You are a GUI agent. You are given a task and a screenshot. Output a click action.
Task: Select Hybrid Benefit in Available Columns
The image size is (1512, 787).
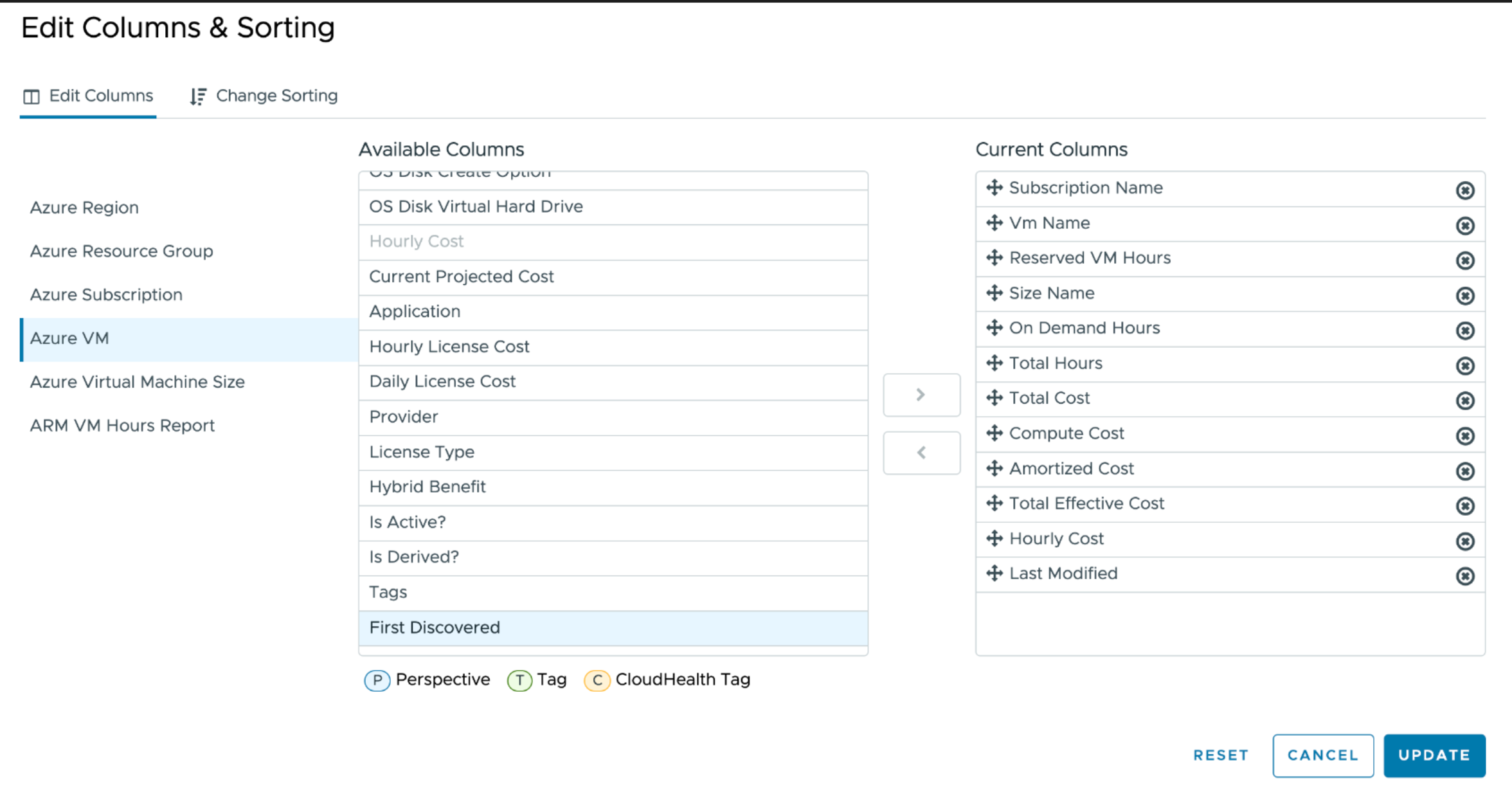point(428,487)
